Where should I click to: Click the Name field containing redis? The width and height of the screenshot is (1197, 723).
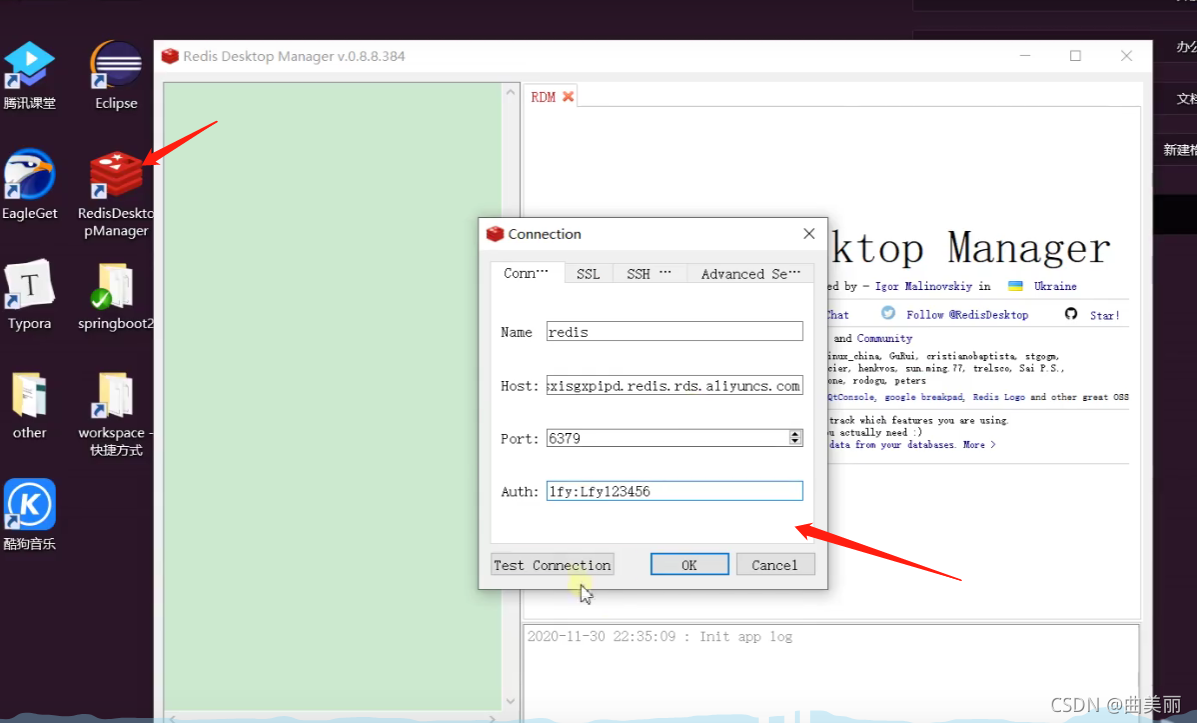point(674,331)
